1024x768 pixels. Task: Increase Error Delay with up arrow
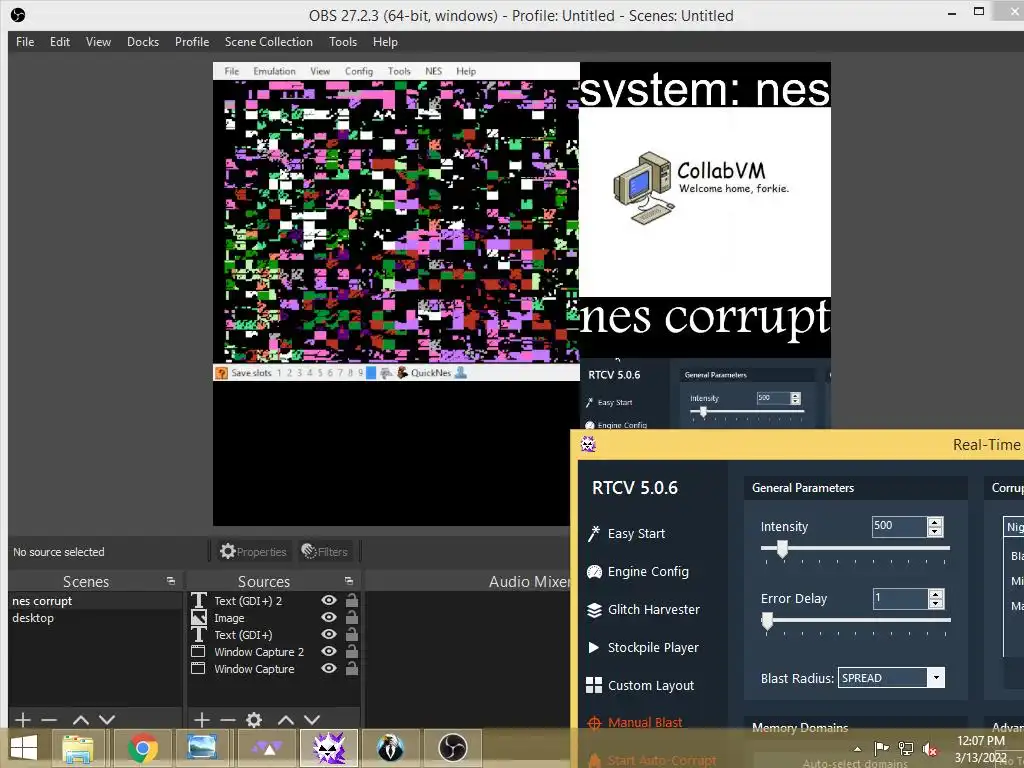click(936, 594)
